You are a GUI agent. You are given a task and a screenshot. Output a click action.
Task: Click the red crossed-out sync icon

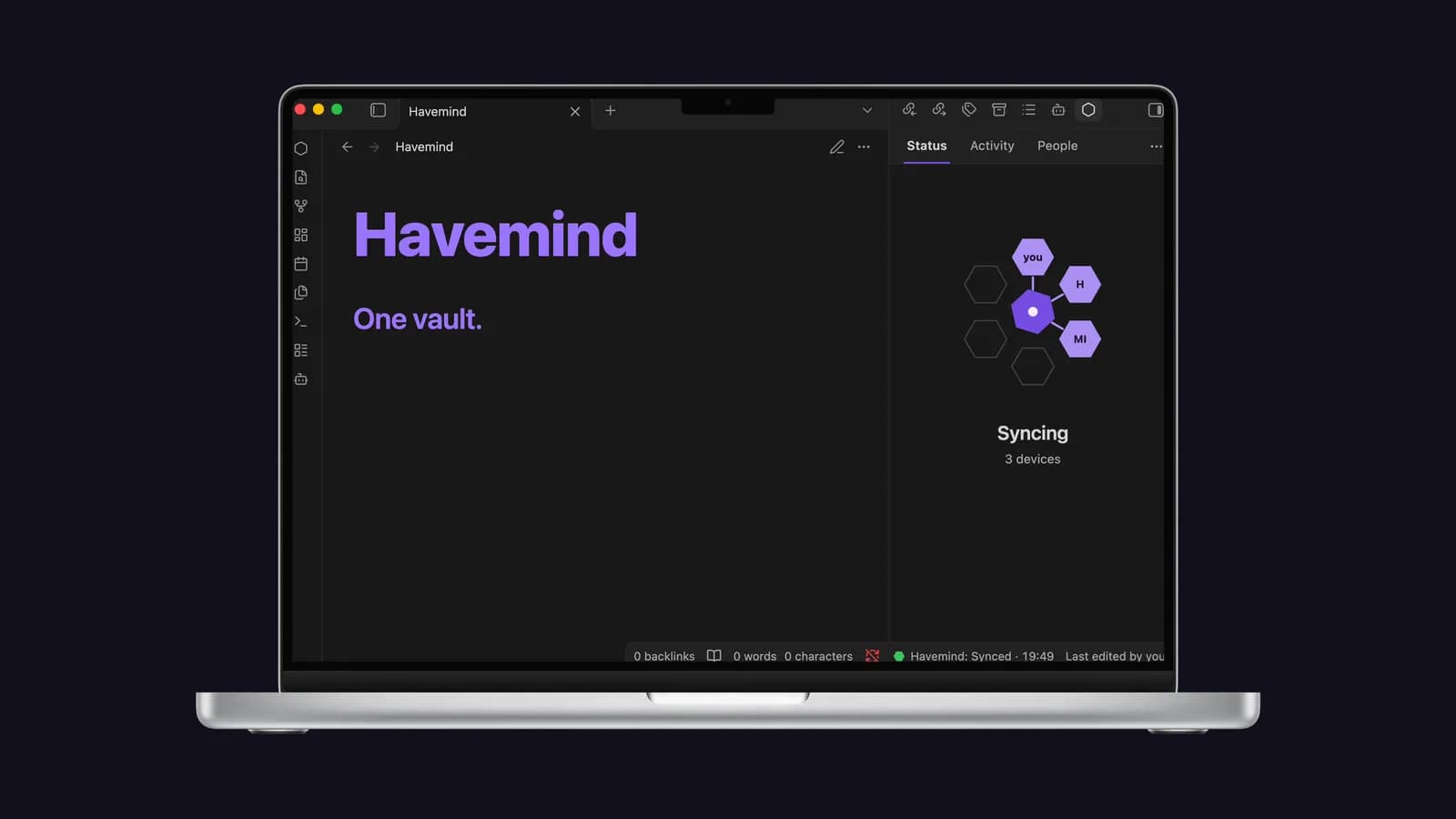873,655
